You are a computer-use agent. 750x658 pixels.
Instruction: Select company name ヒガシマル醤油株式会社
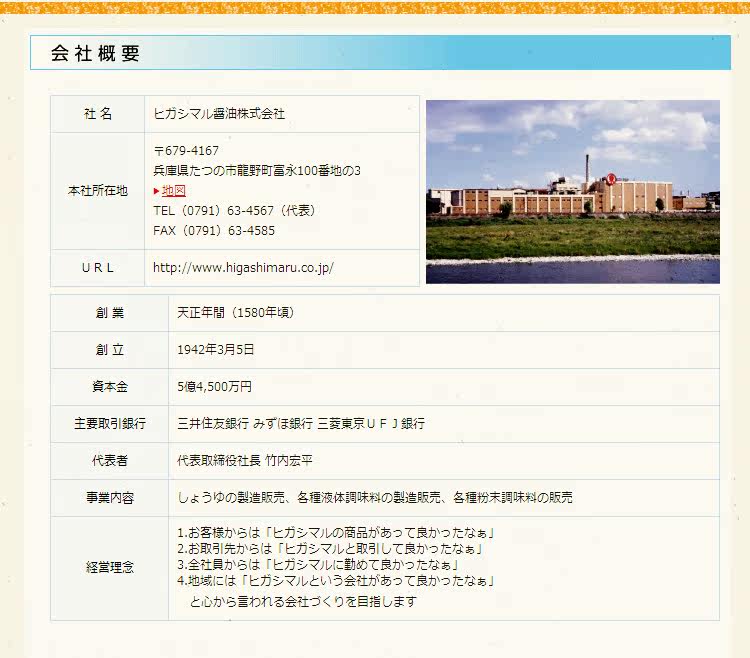click(x=219, y=114)
